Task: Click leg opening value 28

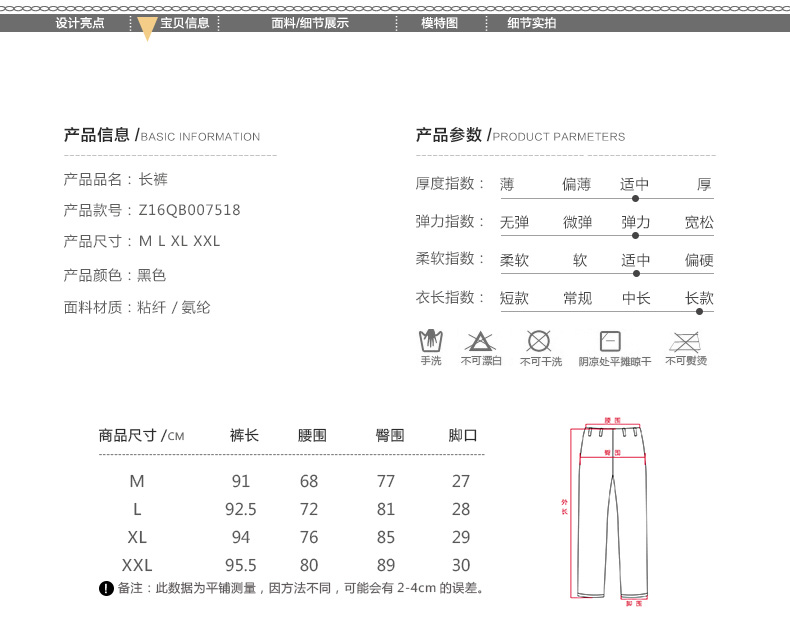Action: point(461,510)
